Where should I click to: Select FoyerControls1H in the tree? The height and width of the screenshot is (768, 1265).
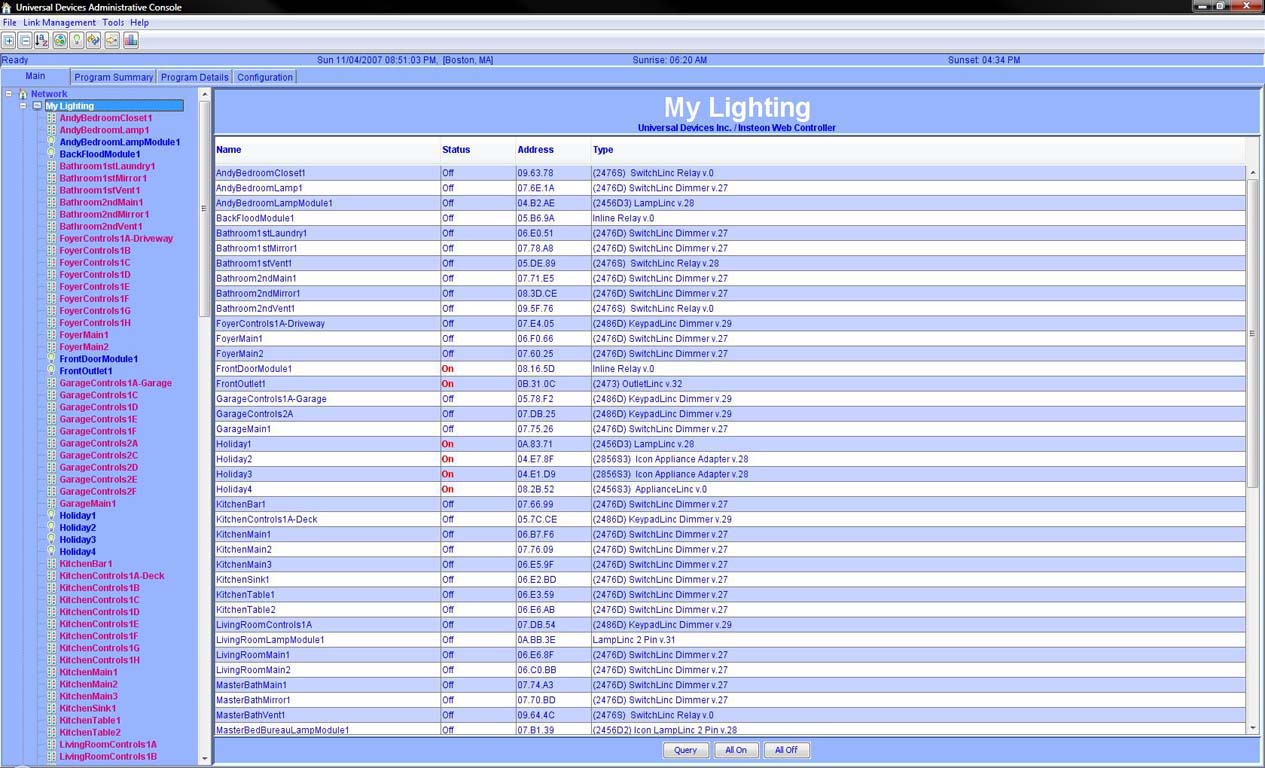click(95, 323)
